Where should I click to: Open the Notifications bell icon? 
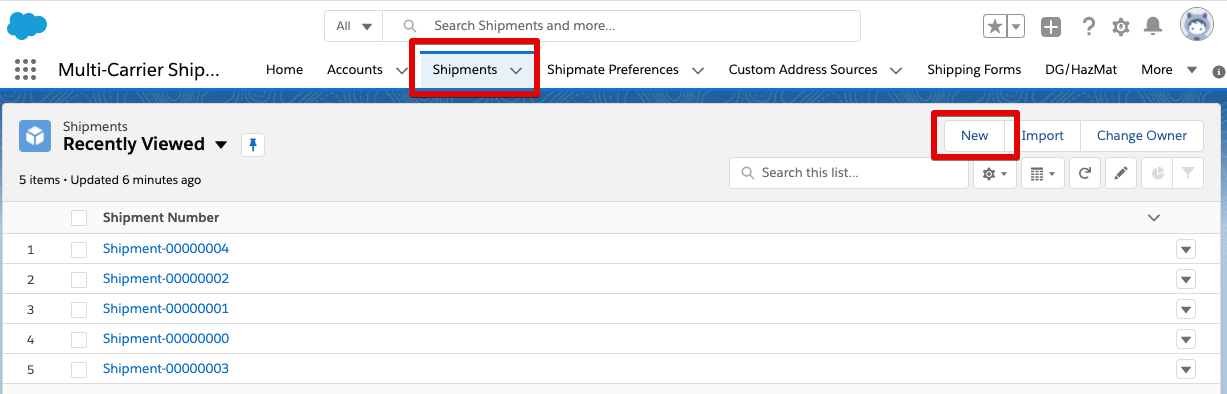(1153, 27)
